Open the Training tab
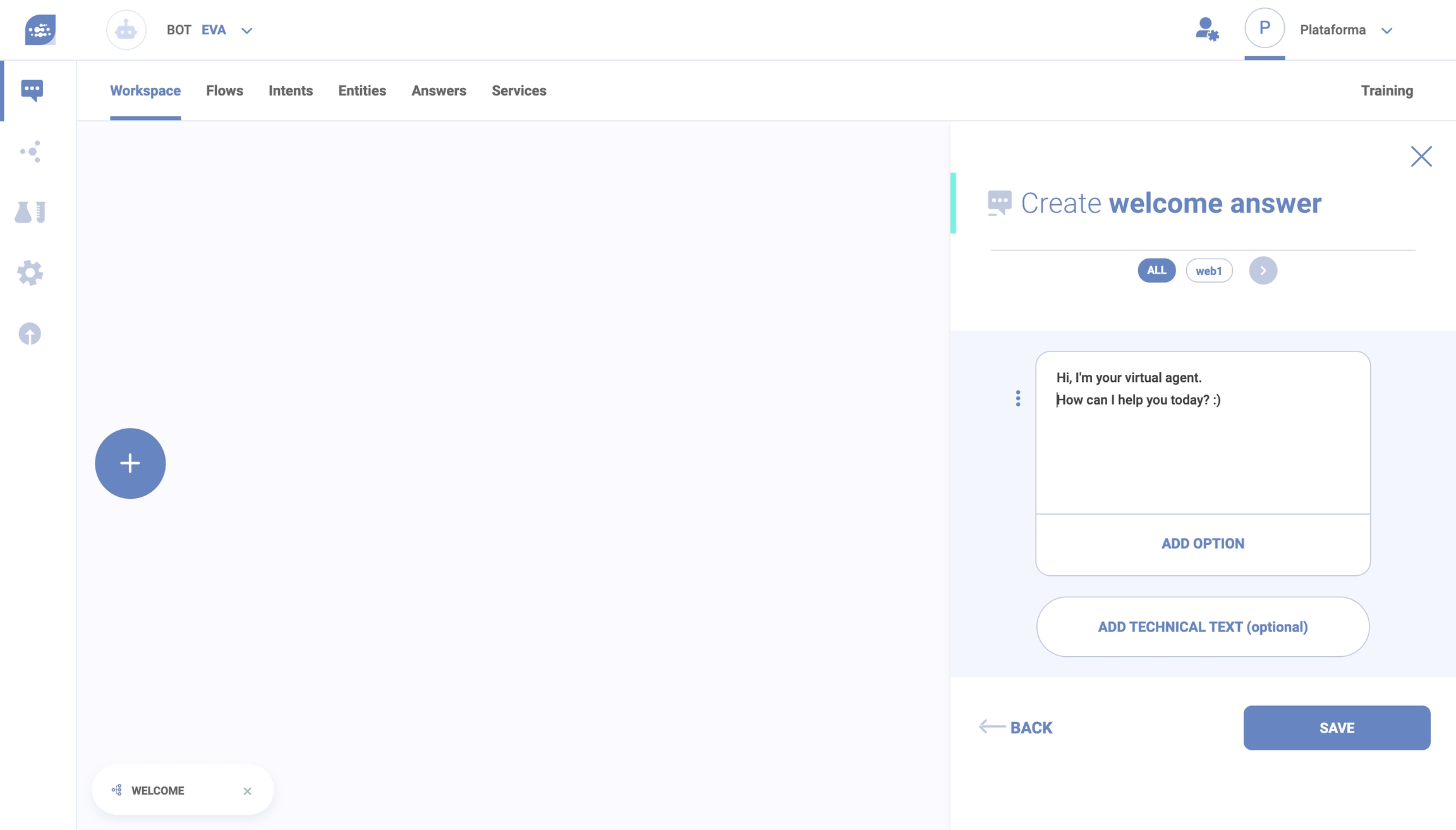 tap(1386, 90)
